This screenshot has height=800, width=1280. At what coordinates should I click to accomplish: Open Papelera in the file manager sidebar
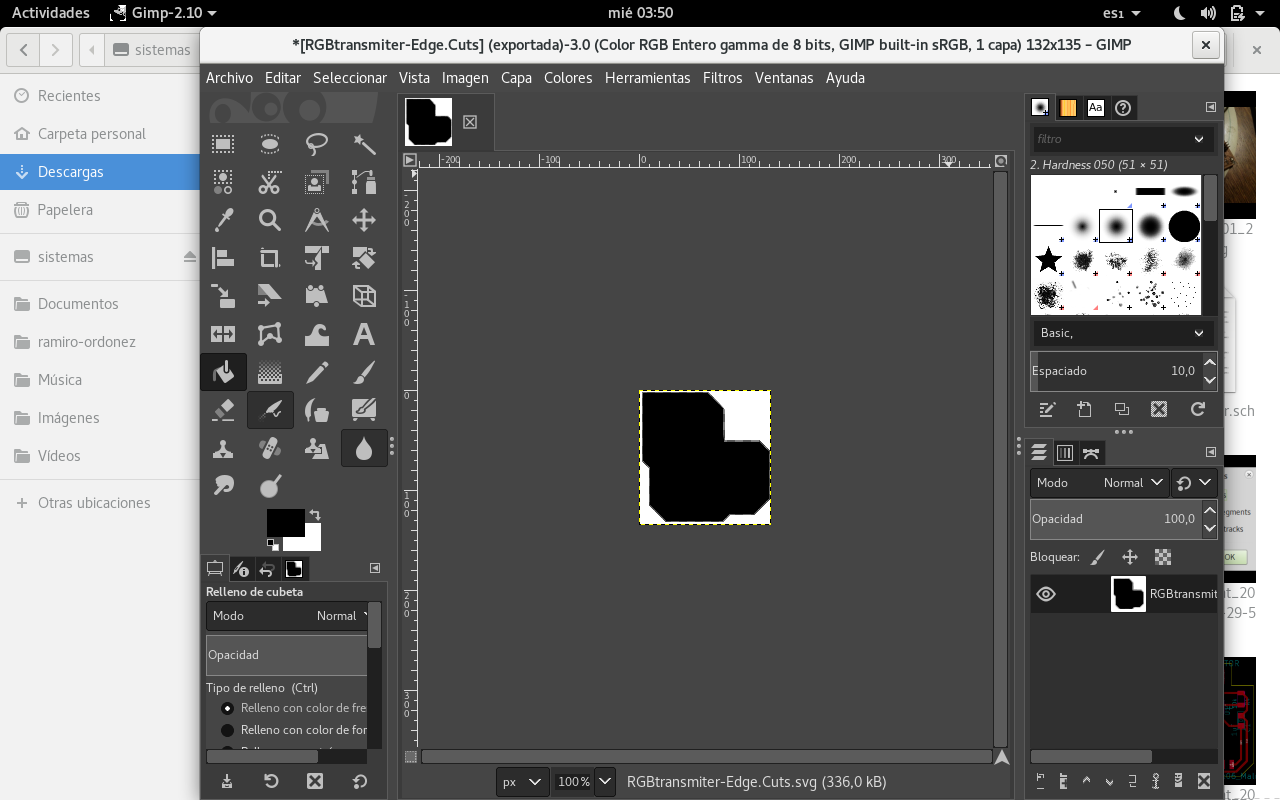[100, 210]
